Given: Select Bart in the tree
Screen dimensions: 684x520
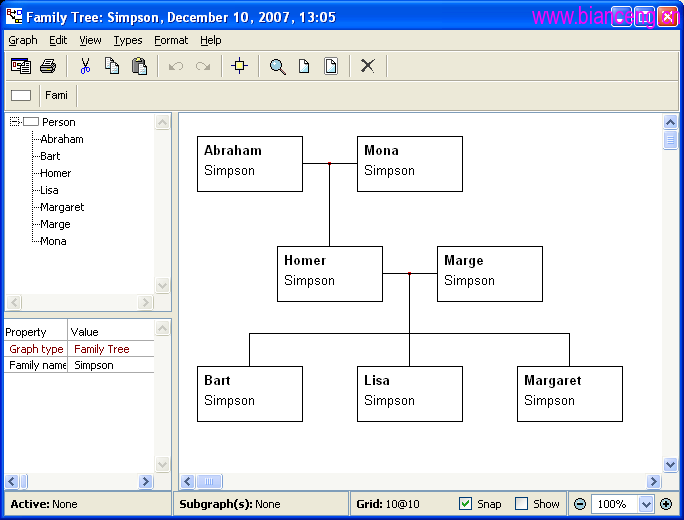Looking at the screenshot, I should tap(50, 156).
